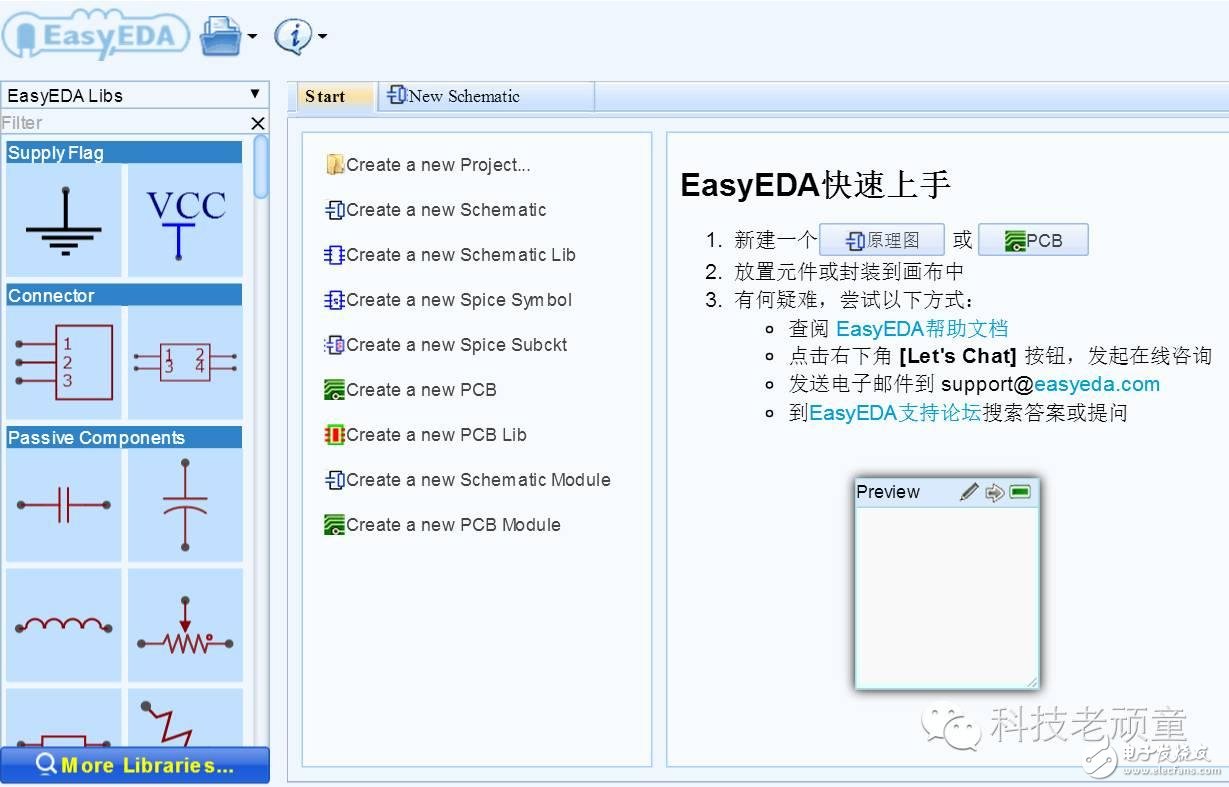The width and height of the screenshot is (1229, 787).
Task: Switch to the Start tab
Action: pos(326,97)
